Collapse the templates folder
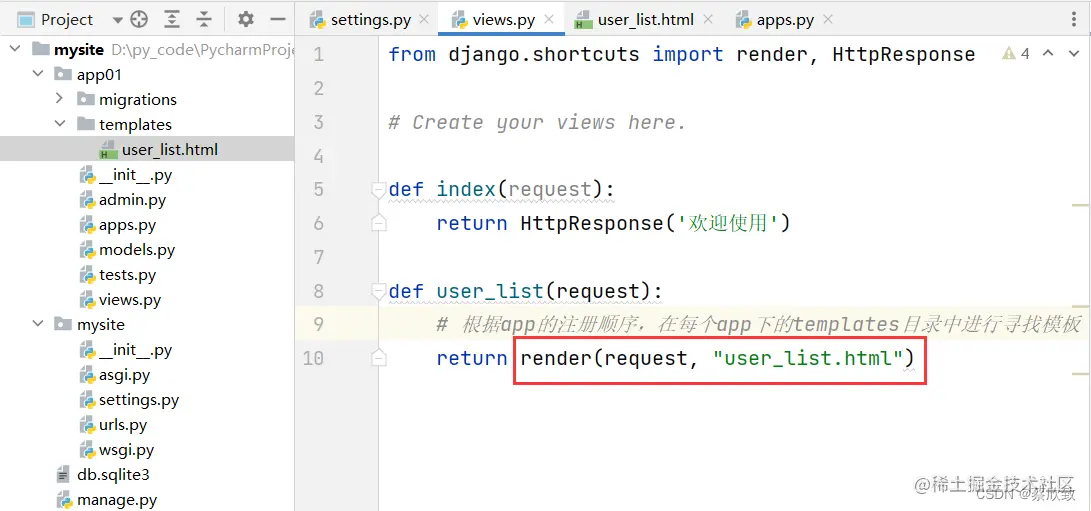 [60, 125]
